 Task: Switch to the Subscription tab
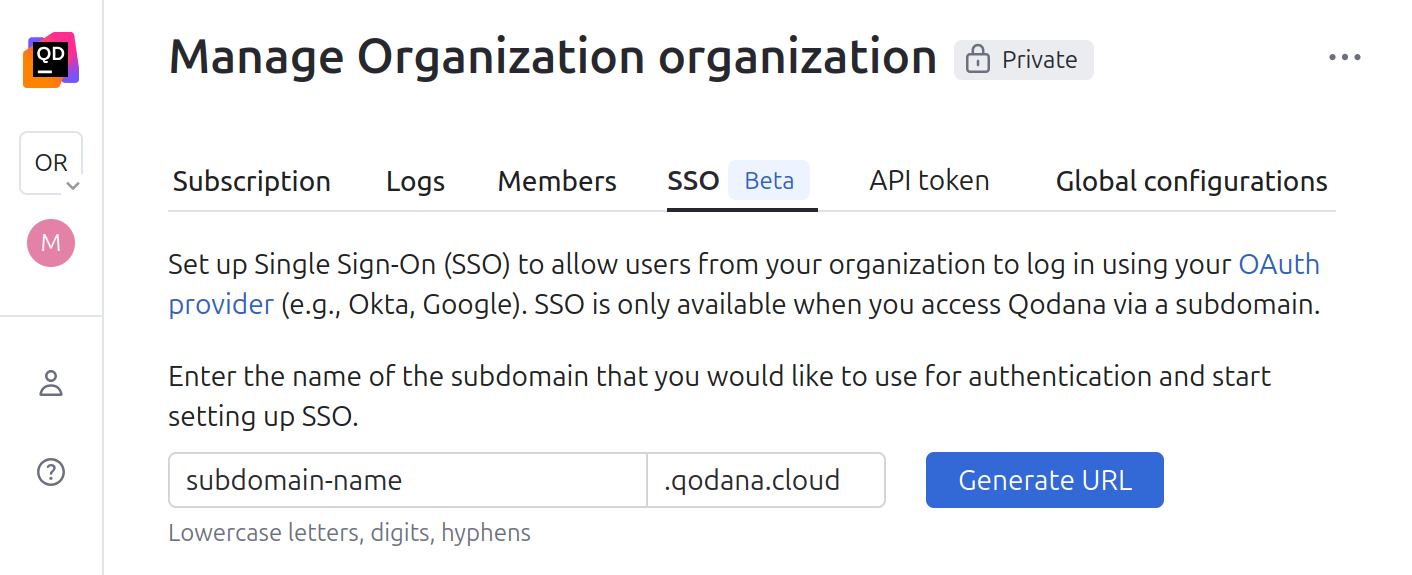point(252,181)
